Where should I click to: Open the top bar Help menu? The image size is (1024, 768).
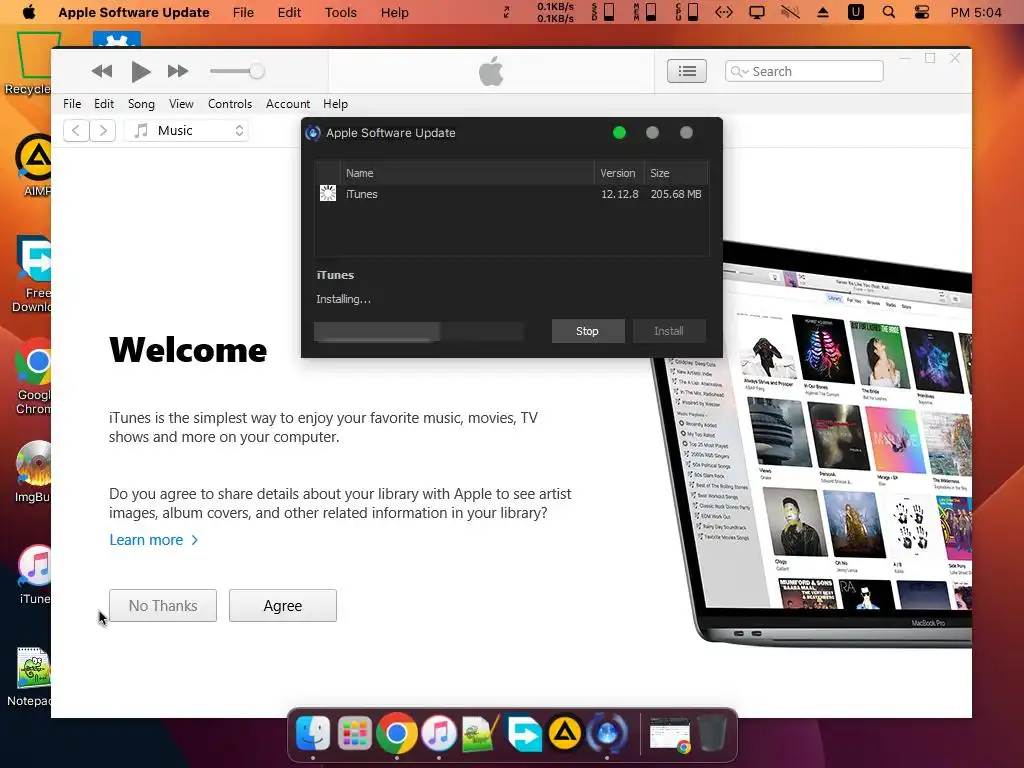point(394,12)
